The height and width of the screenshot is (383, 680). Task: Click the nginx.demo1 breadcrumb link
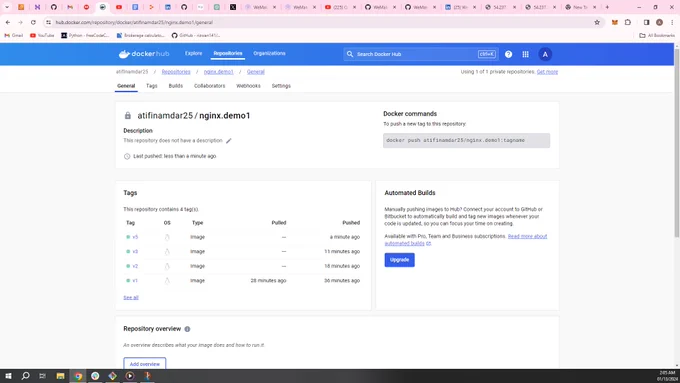click(219, 72)
